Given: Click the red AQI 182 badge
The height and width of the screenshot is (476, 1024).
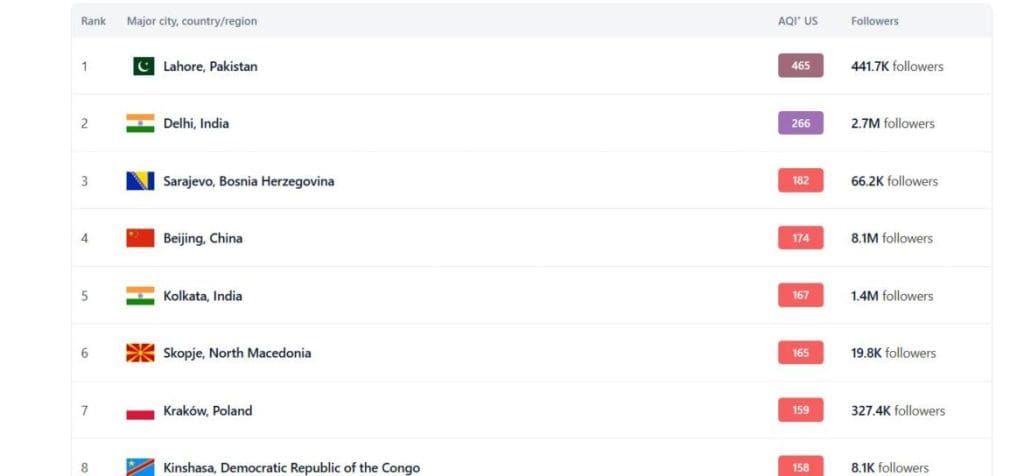Looking at the screenshot, I should 800,181.
